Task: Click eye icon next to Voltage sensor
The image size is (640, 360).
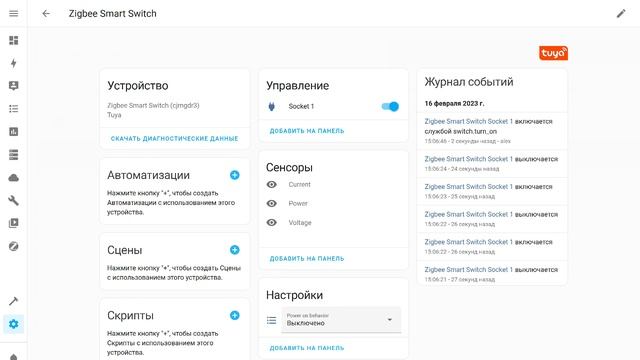Action: (271, 222)
